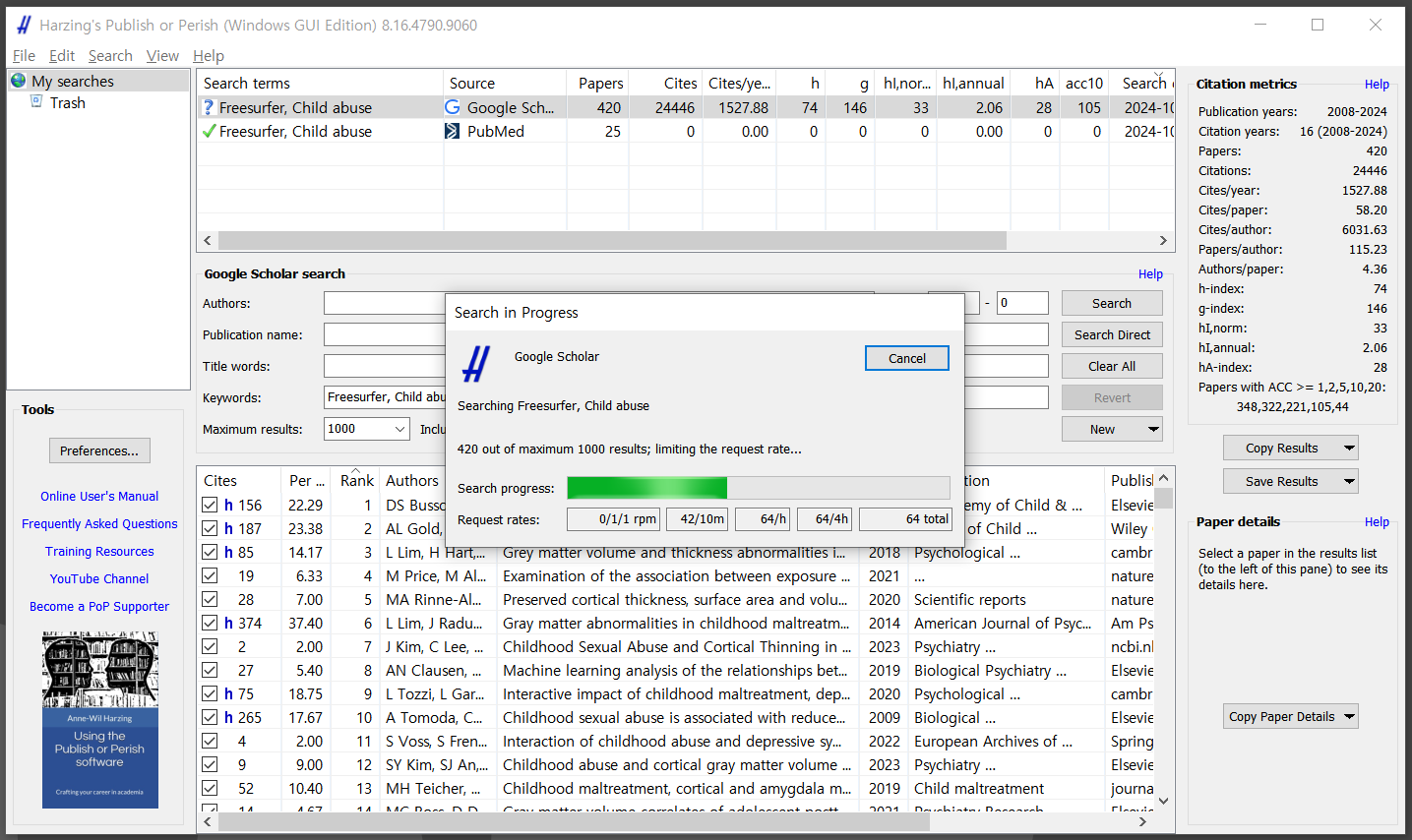Click the Google Scholar source icon

(453, 107)
